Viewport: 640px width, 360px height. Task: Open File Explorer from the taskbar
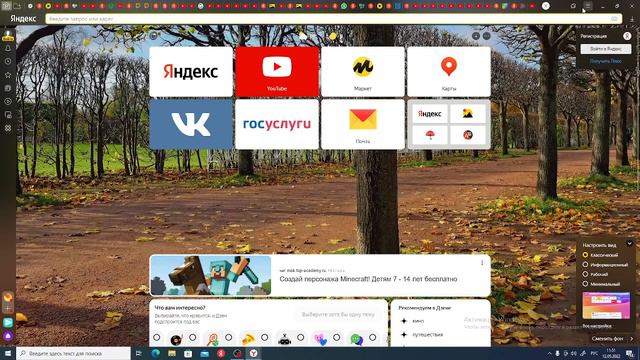click(x=172, y=353)
